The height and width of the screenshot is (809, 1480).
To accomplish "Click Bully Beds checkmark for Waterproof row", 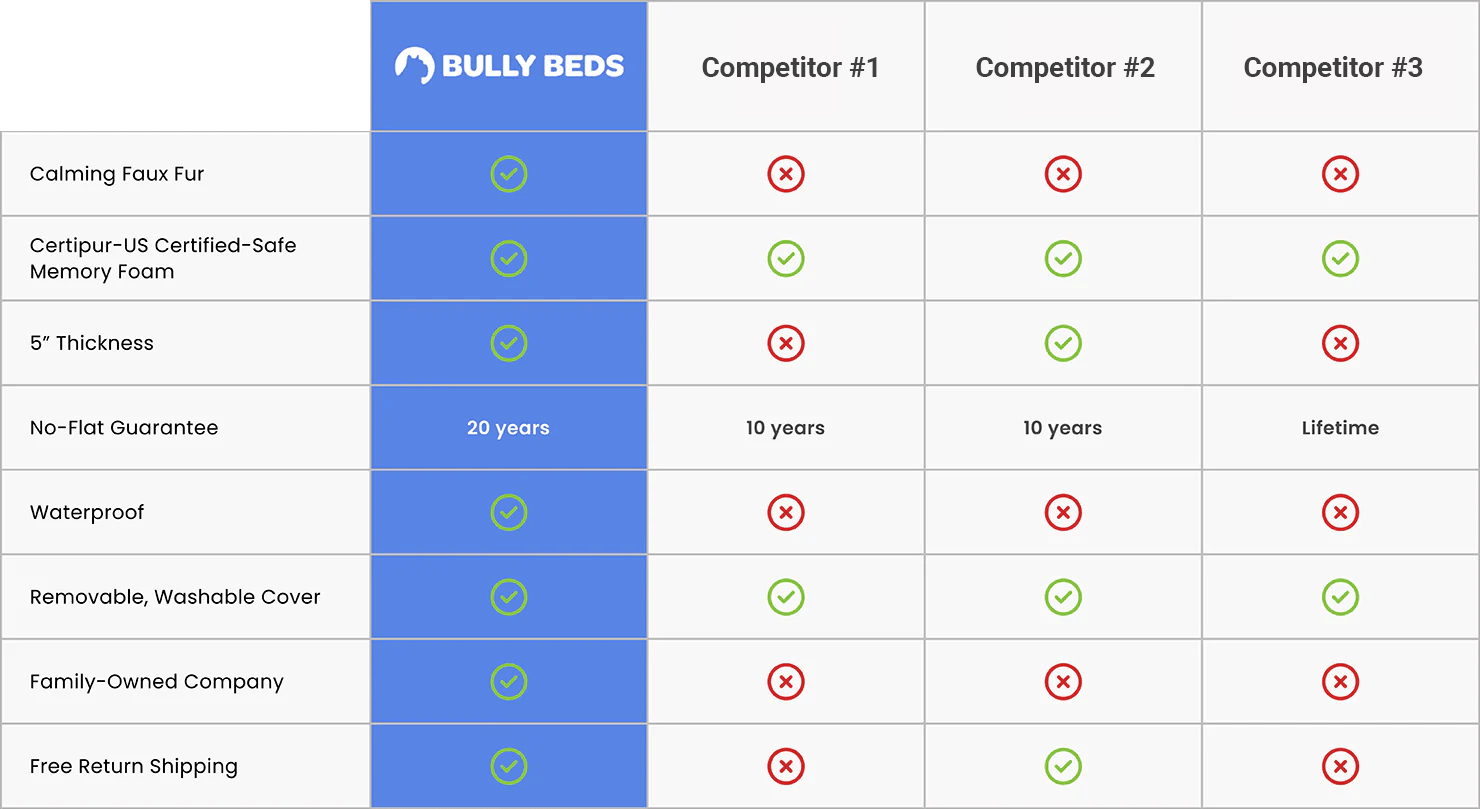I will coord(509,513).
